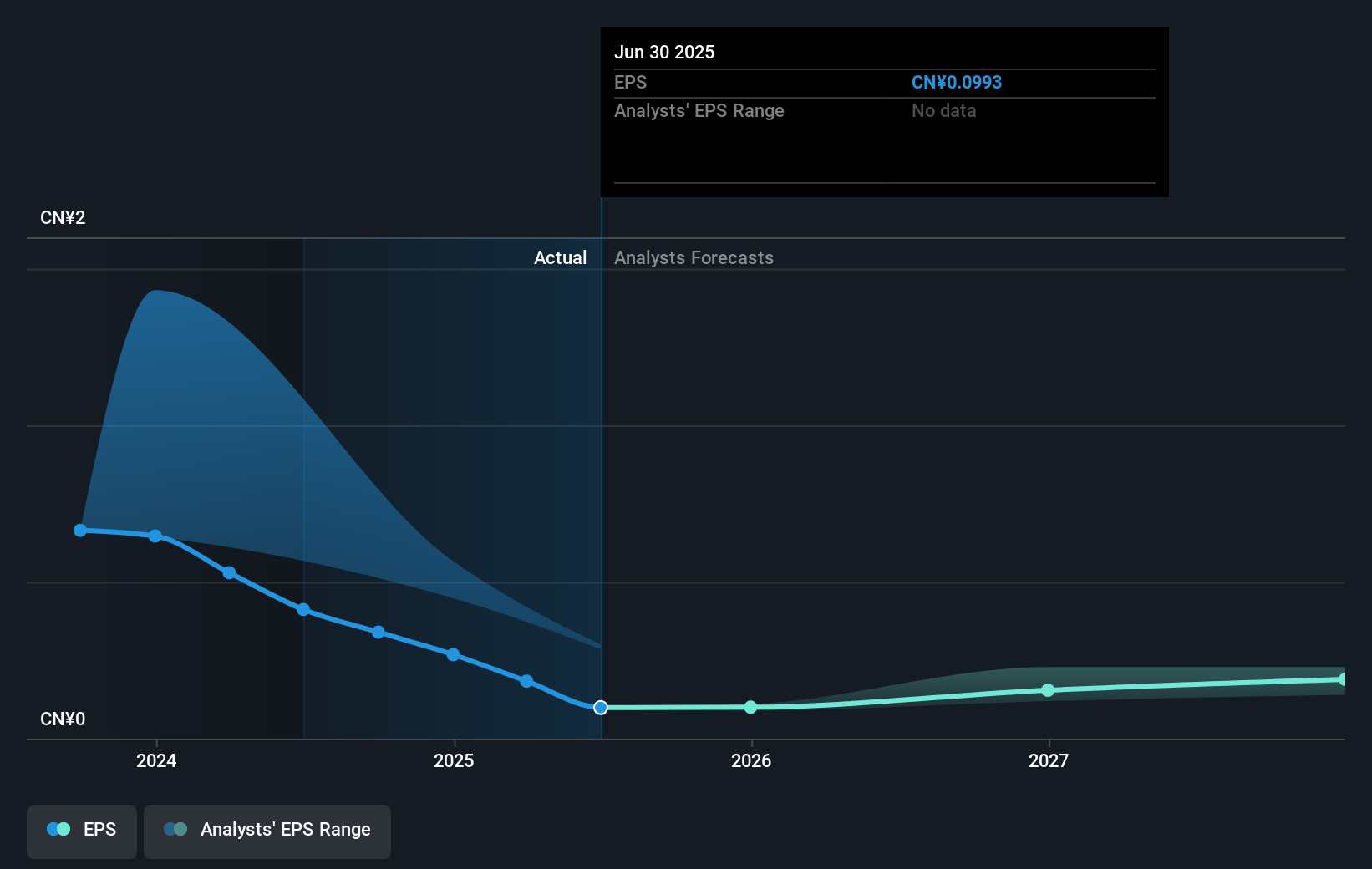Click the blue EPS legend dot icon
The image size is (1372, 869).
pos(56,828)
